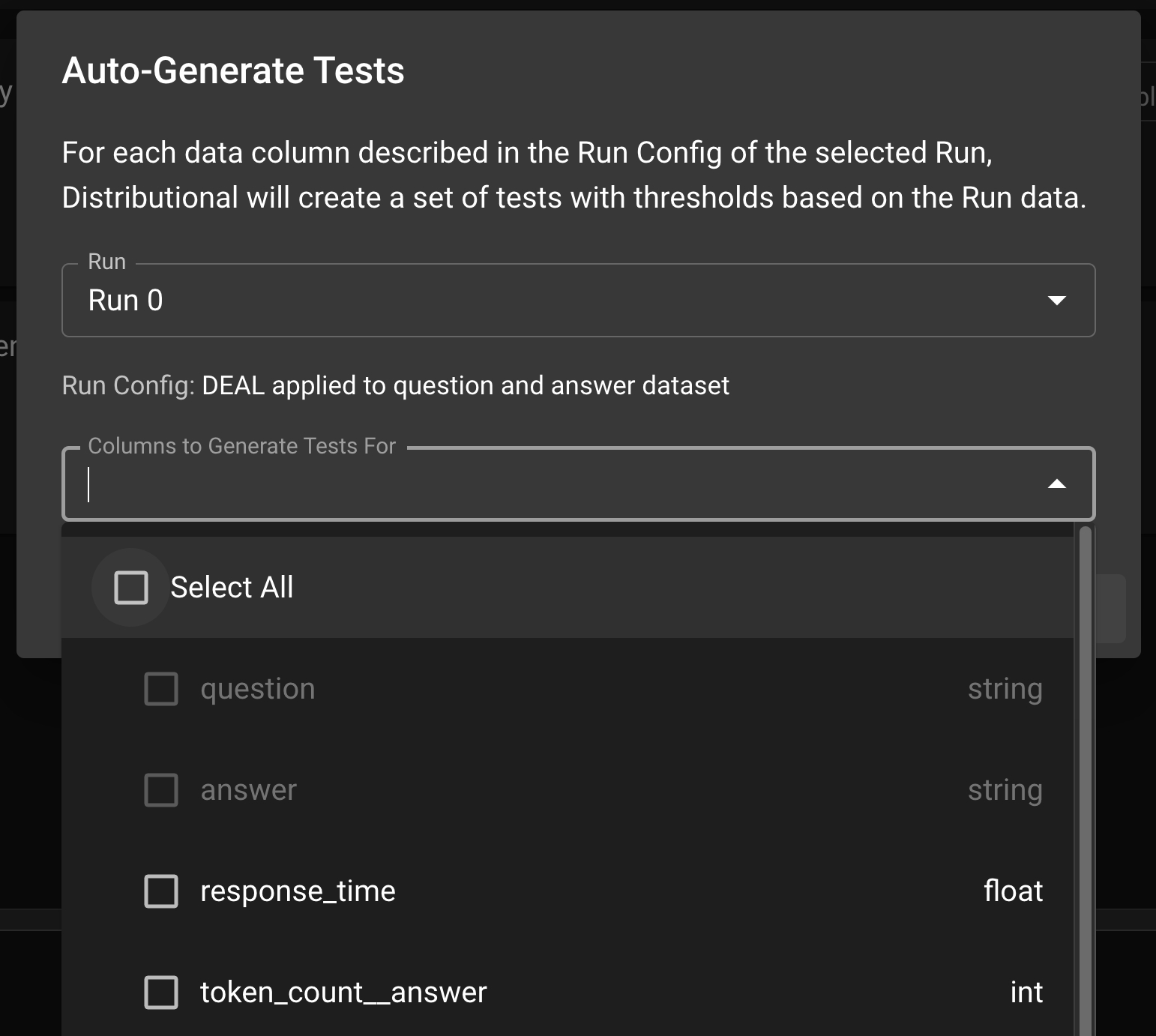Screen dimensions: 1156x1036
Task: Click the question option text
Action: pyautogui.click(x=257, y=689)
